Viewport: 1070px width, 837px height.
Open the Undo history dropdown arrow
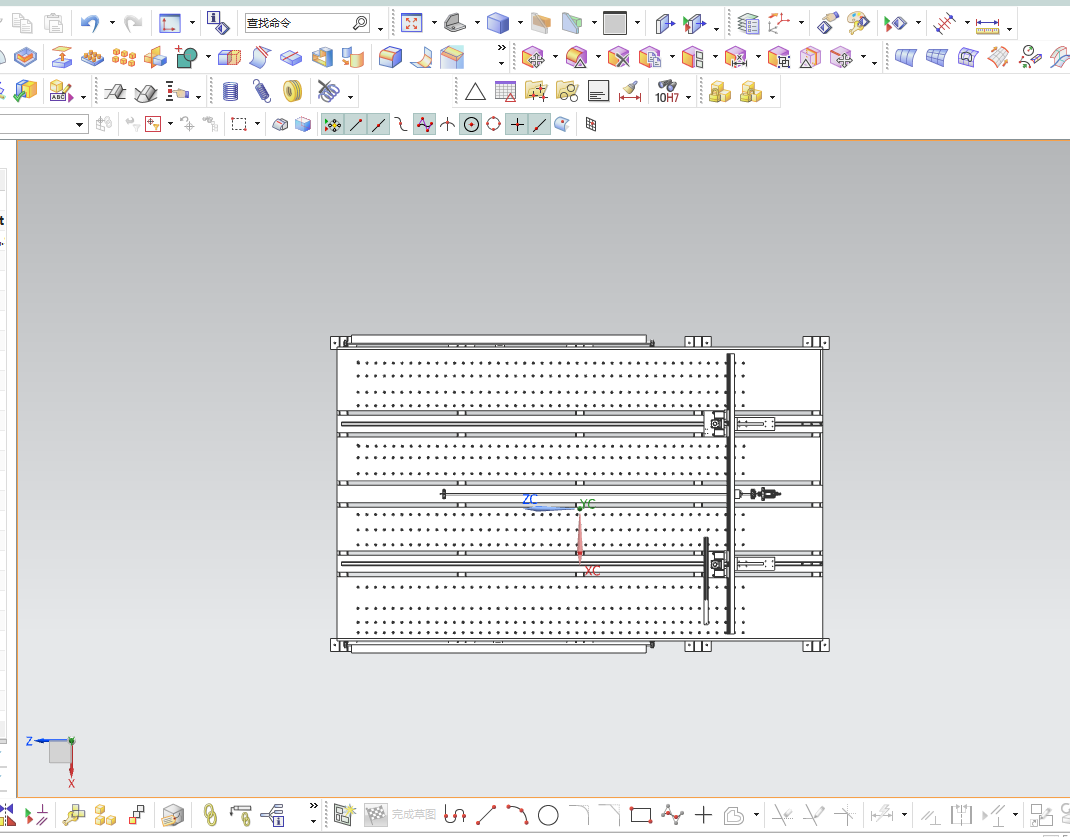point(113,23)
